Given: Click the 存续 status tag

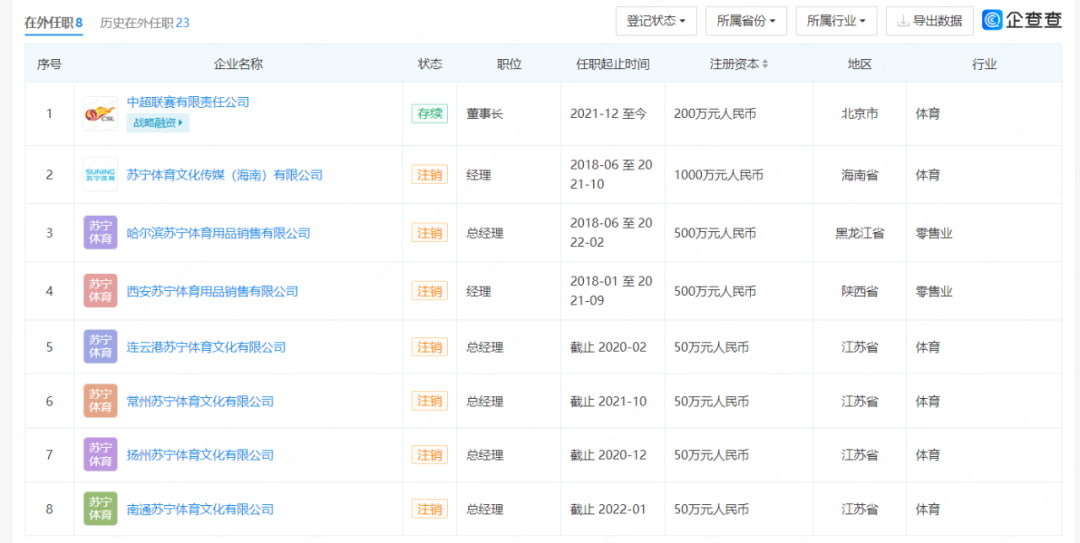Looking at the screenshot, I should click(x=430, y=114).
